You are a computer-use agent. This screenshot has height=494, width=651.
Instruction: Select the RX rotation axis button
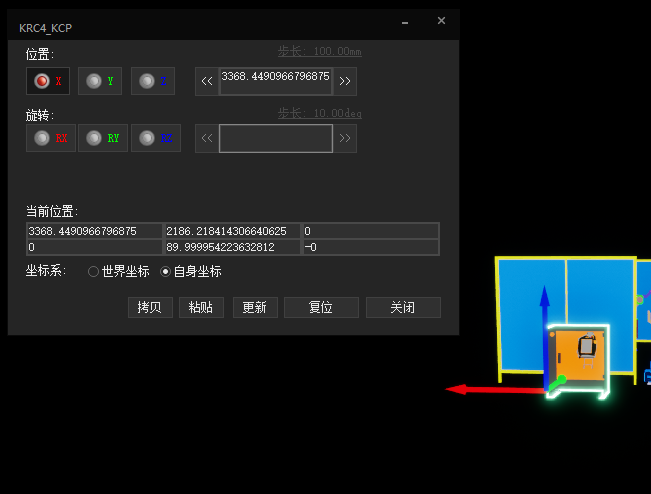pos(50,138)
